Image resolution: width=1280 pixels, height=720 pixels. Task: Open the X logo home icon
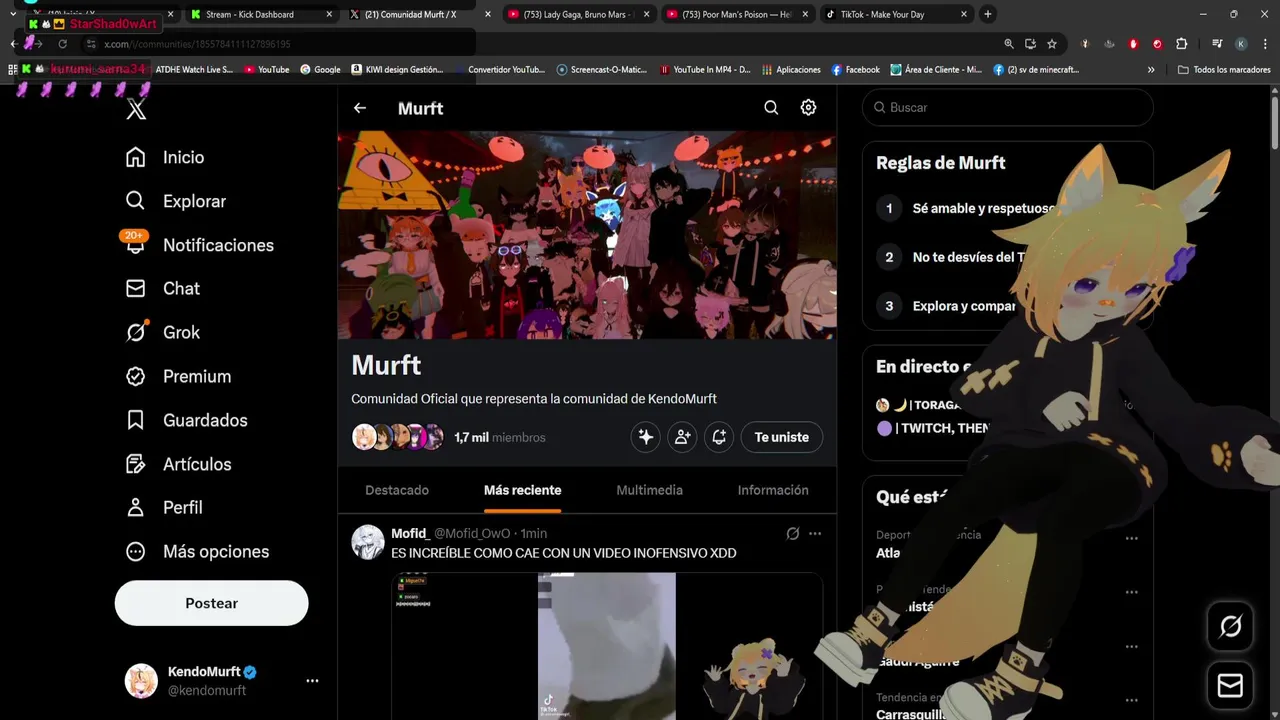137,110
